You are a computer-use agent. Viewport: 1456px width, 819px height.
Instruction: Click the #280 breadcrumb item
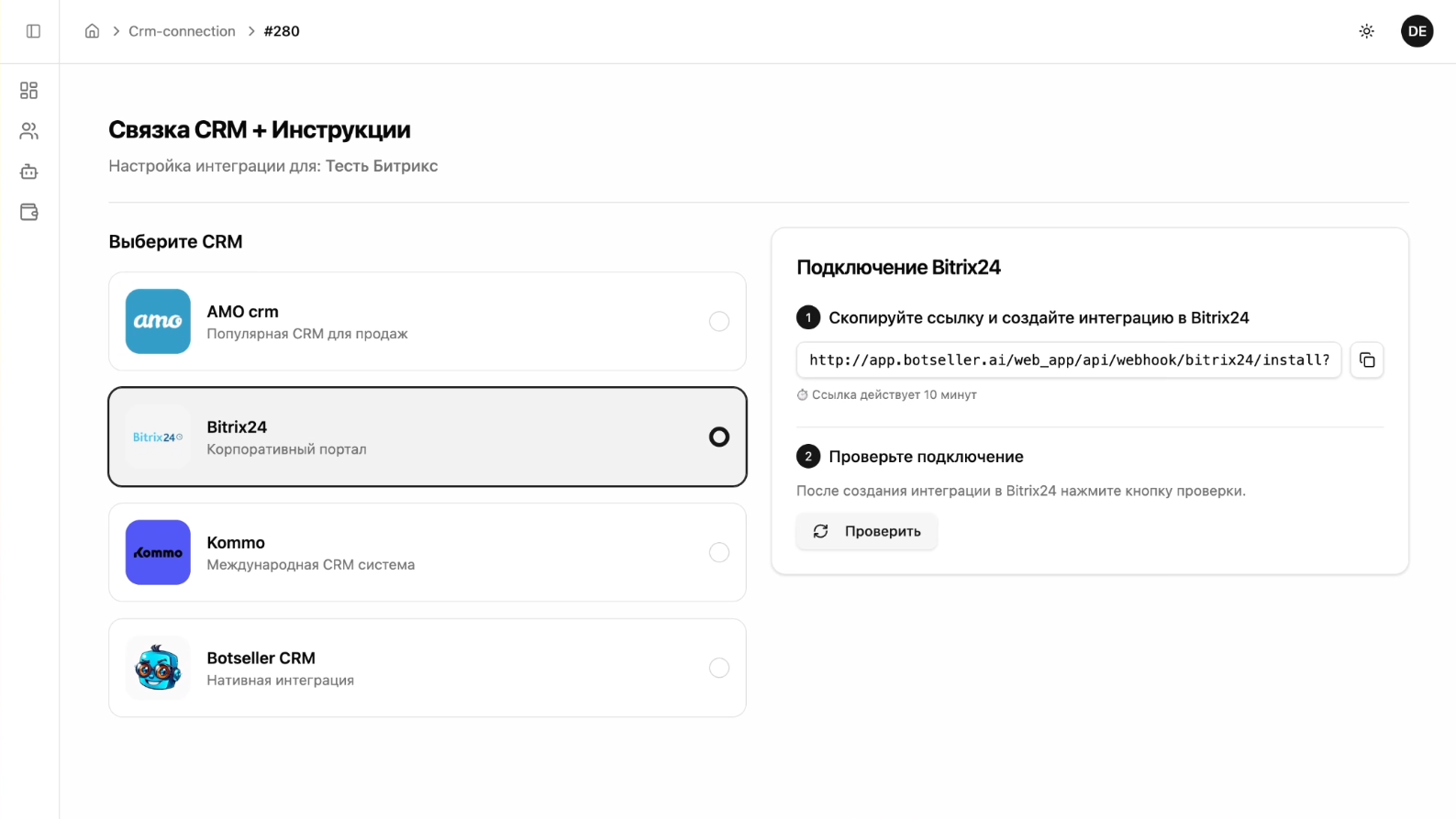[282, 31]
